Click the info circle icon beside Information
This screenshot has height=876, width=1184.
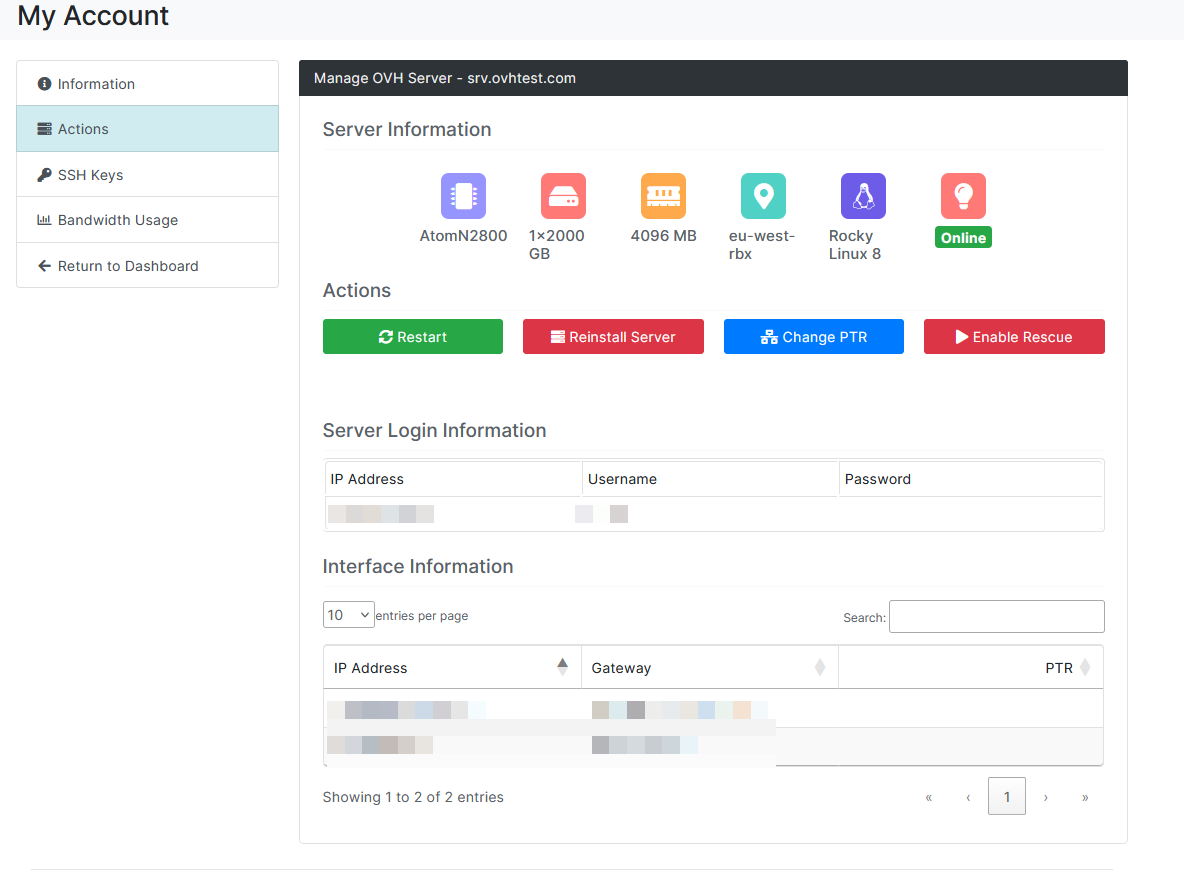(x=45, y=84)
